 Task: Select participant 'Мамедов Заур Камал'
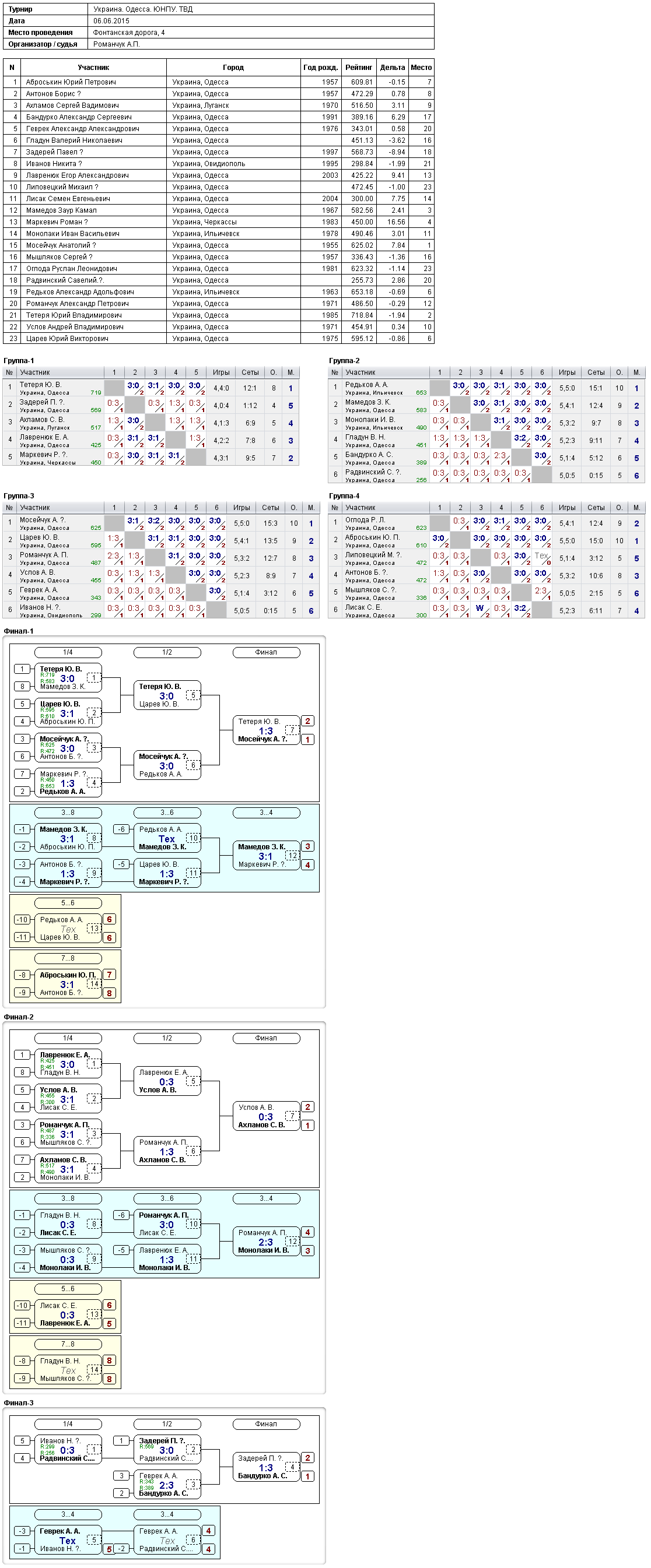point(61,210)
